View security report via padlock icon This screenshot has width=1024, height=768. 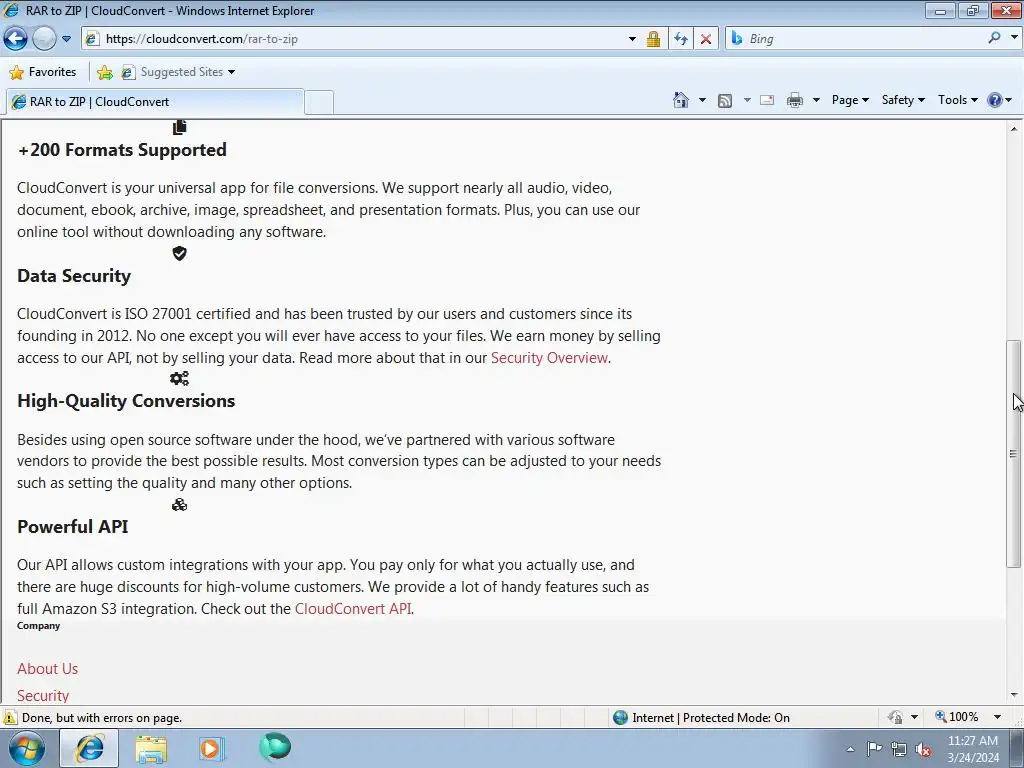coord(653,39)
